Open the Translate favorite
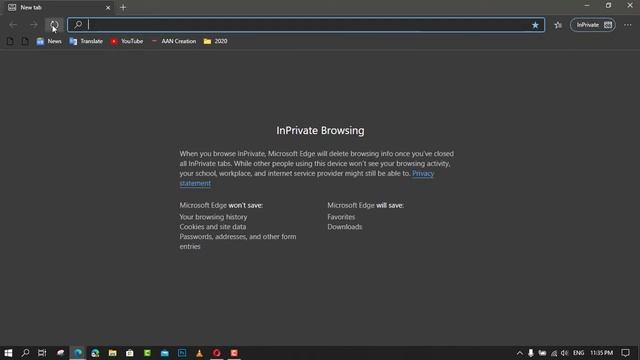 point(86,41)
